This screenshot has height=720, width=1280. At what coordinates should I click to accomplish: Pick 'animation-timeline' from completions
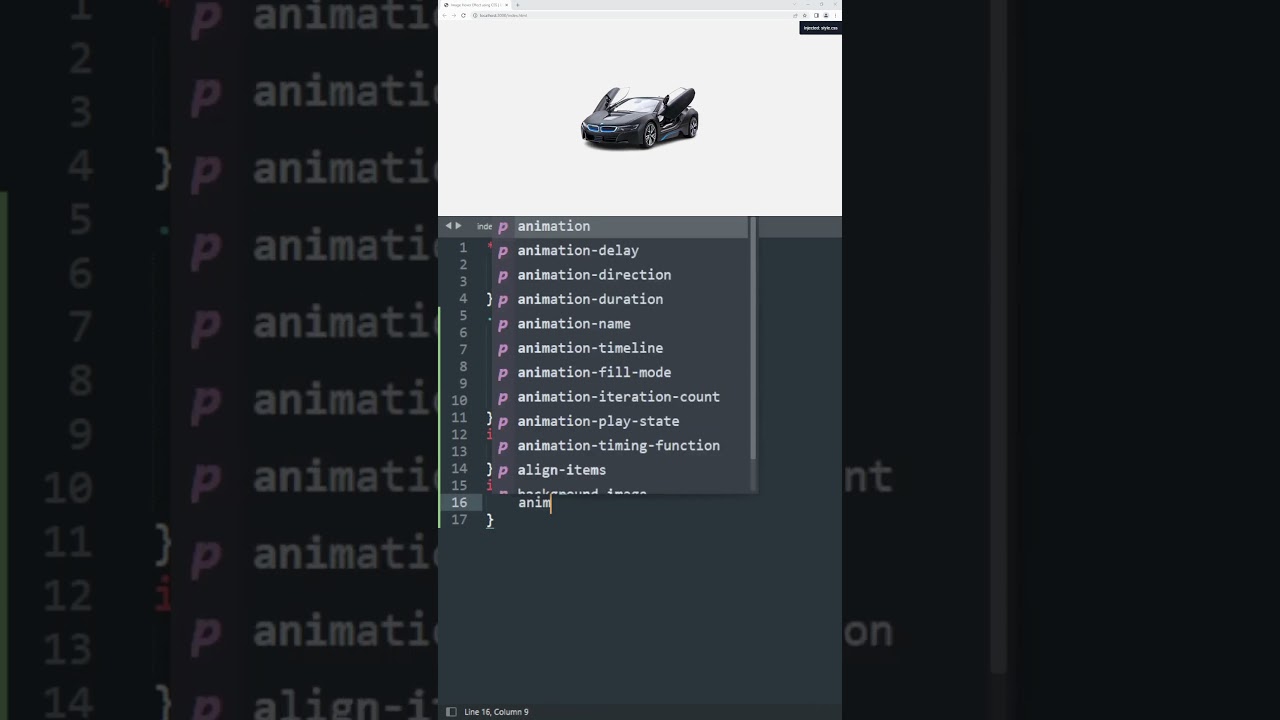(x=620, y=348)
